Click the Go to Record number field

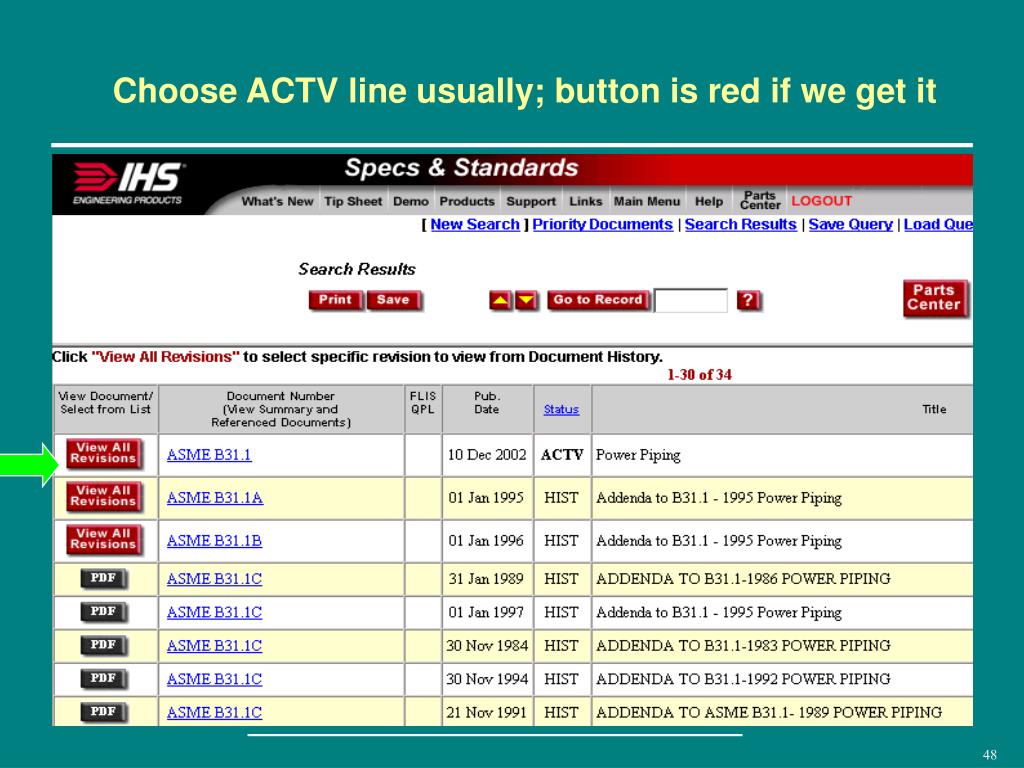coord(691,301)
